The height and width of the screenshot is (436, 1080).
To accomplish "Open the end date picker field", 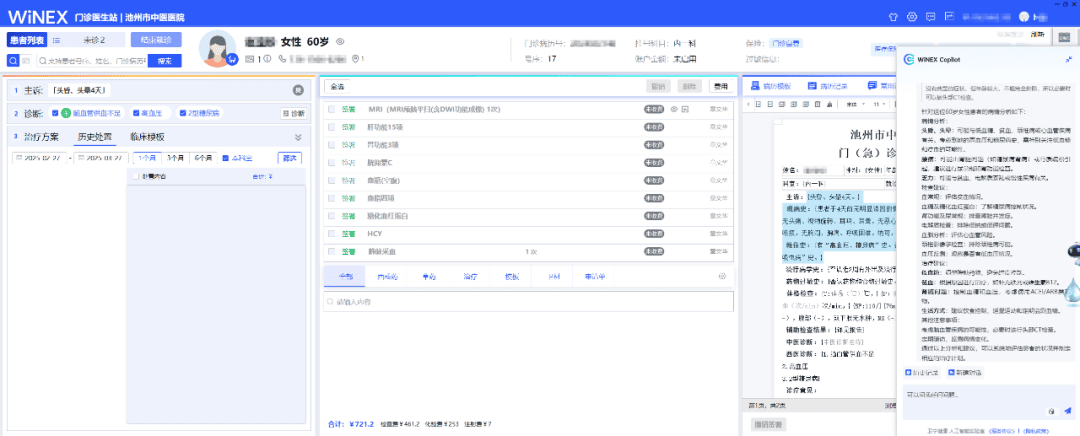I will [103, 158].
